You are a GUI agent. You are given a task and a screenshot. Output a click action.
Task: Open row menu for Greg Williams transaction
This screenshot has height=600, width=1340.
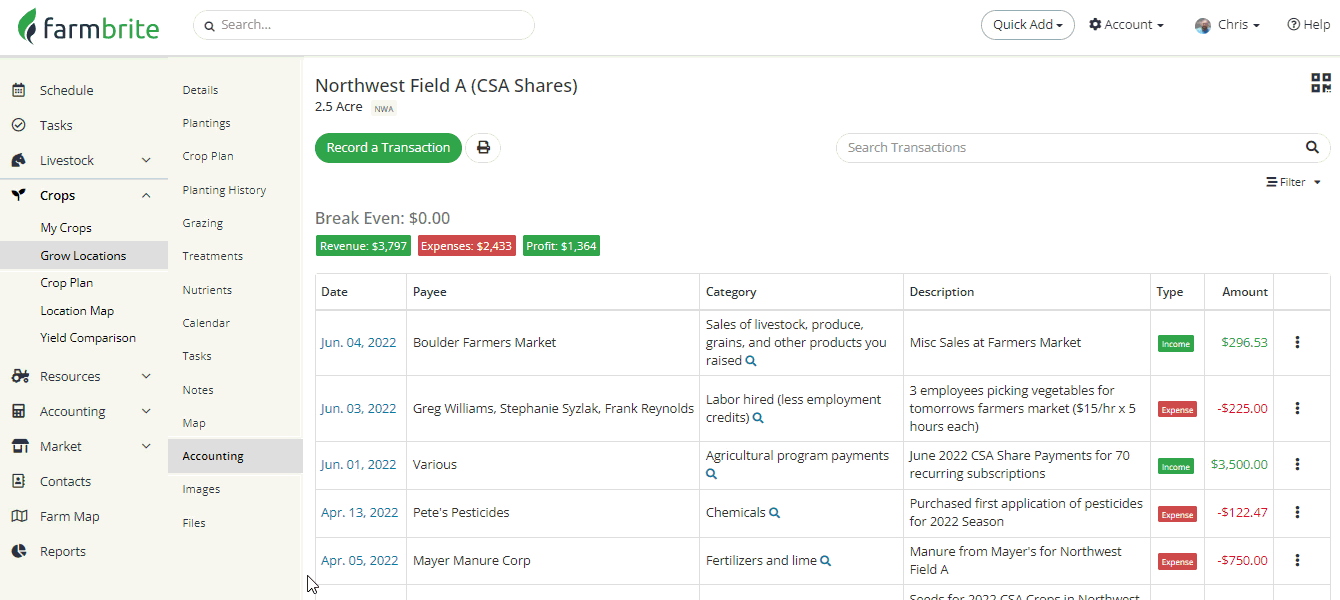click(x=1297, y=408)
